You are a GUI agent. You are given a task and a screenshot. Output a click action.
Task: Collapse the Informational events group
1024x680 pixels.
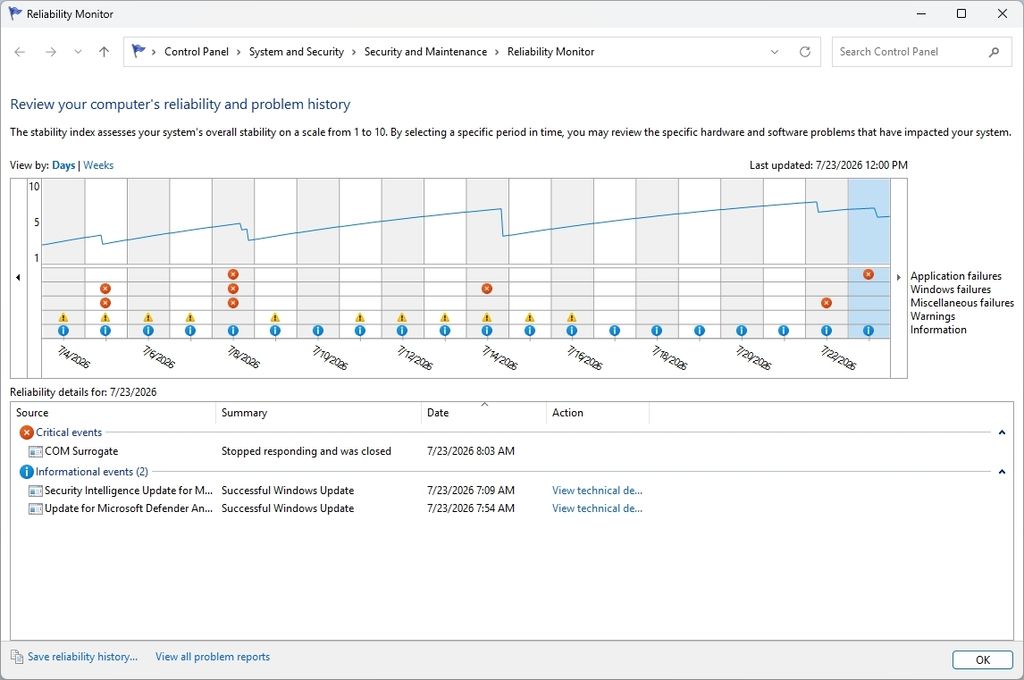coord(1002,472)
